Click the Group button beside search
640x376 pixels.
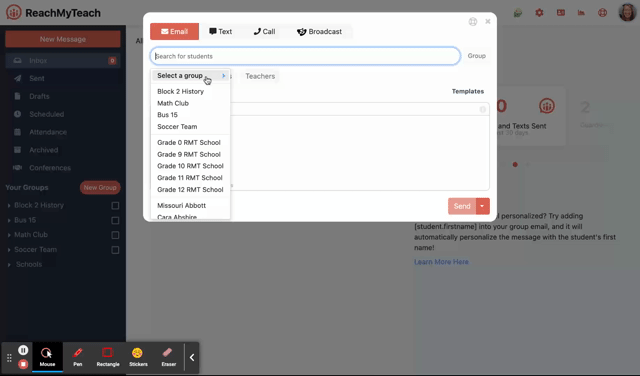tap(476, 56)
